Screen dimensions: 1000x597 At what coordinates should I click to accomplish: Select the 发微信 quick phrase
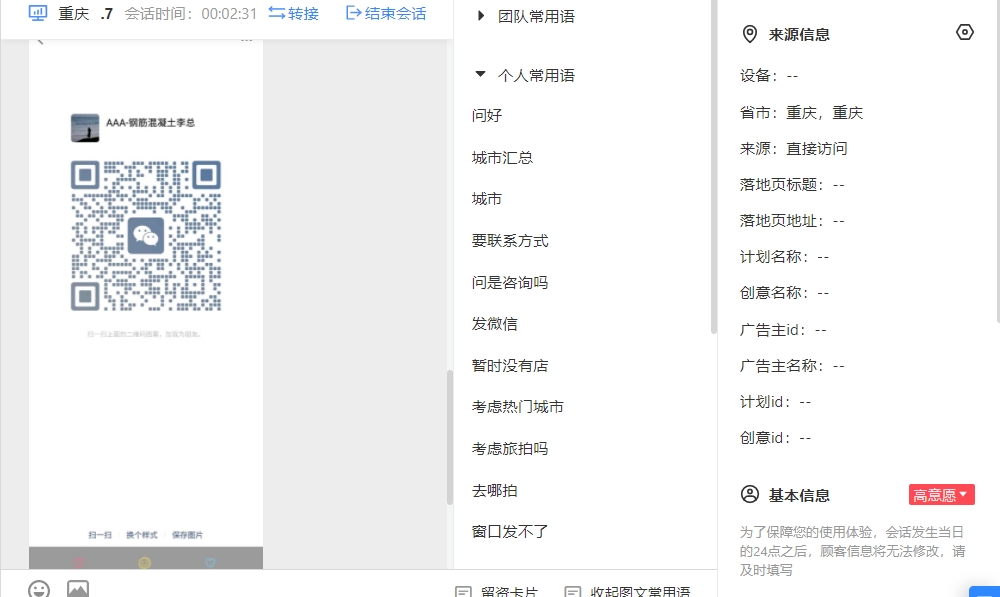pyautogui.click(x=495, y=324)
